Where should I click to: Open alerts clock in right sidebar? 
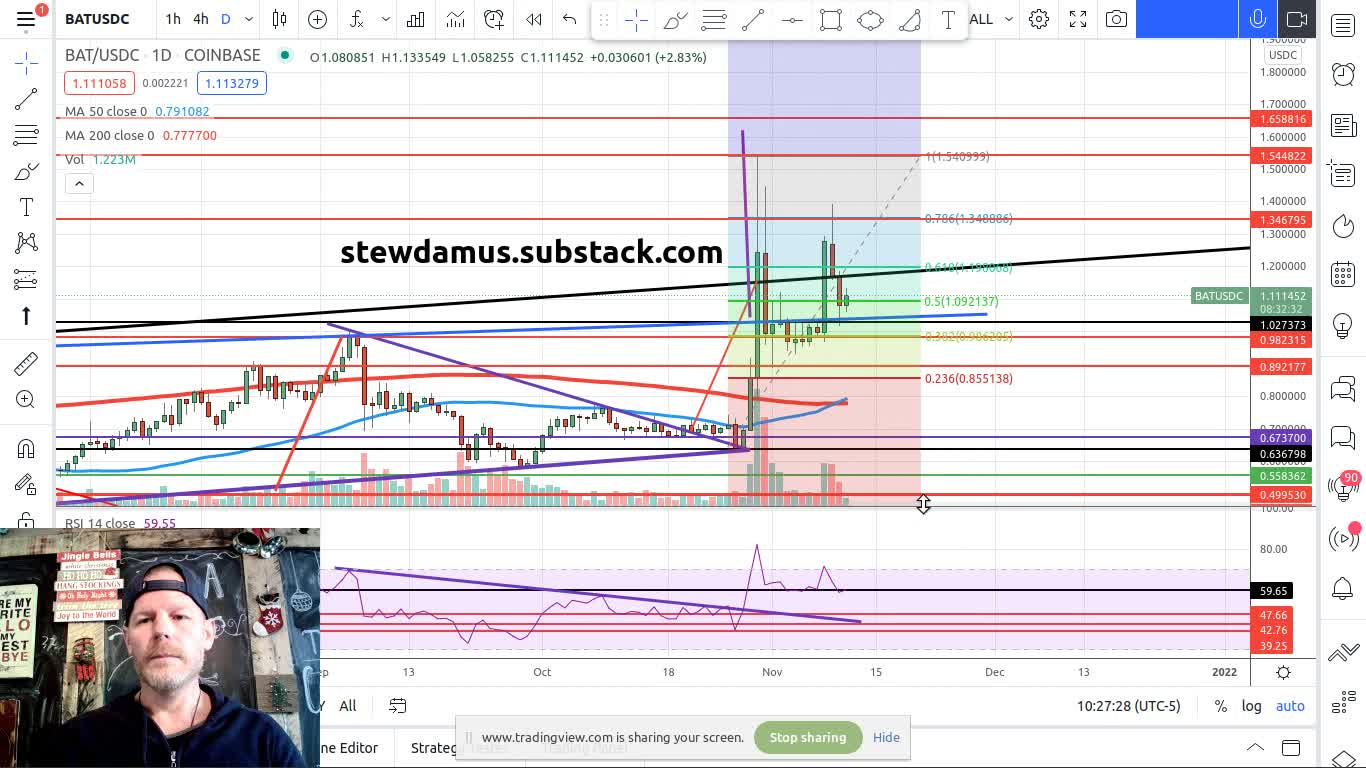(1343, 73)
